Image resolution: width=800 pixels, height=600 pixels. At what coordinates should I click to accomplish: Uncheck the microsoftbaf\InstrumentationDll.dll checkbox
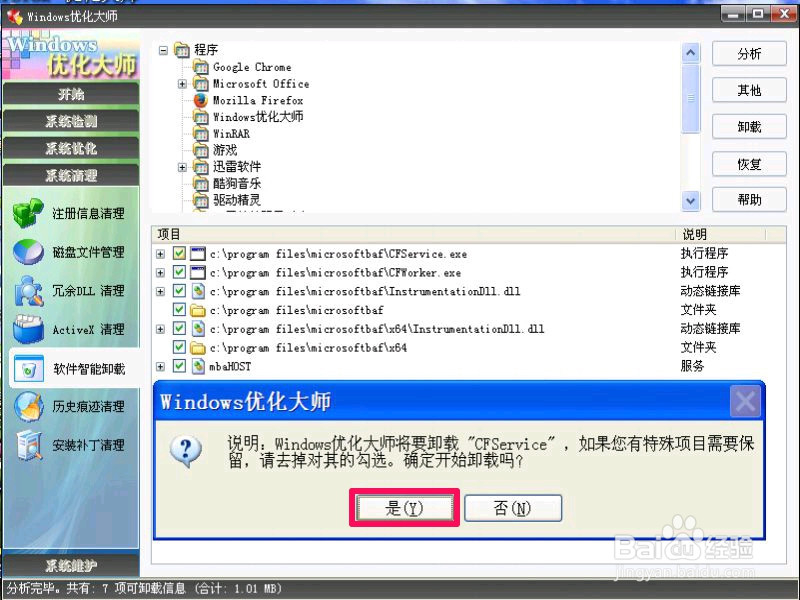[x=179, y=291]
